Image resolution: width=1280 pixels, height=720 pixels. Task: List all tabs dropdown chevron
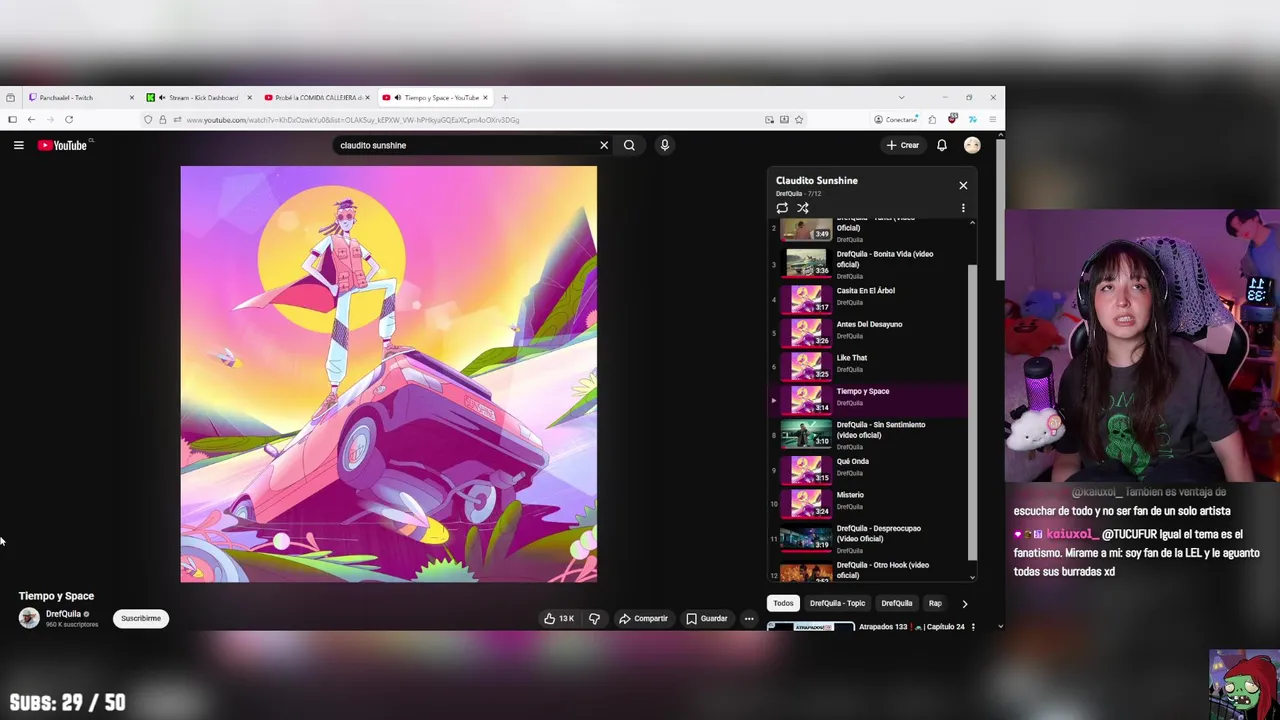click(x=901, y=98)
